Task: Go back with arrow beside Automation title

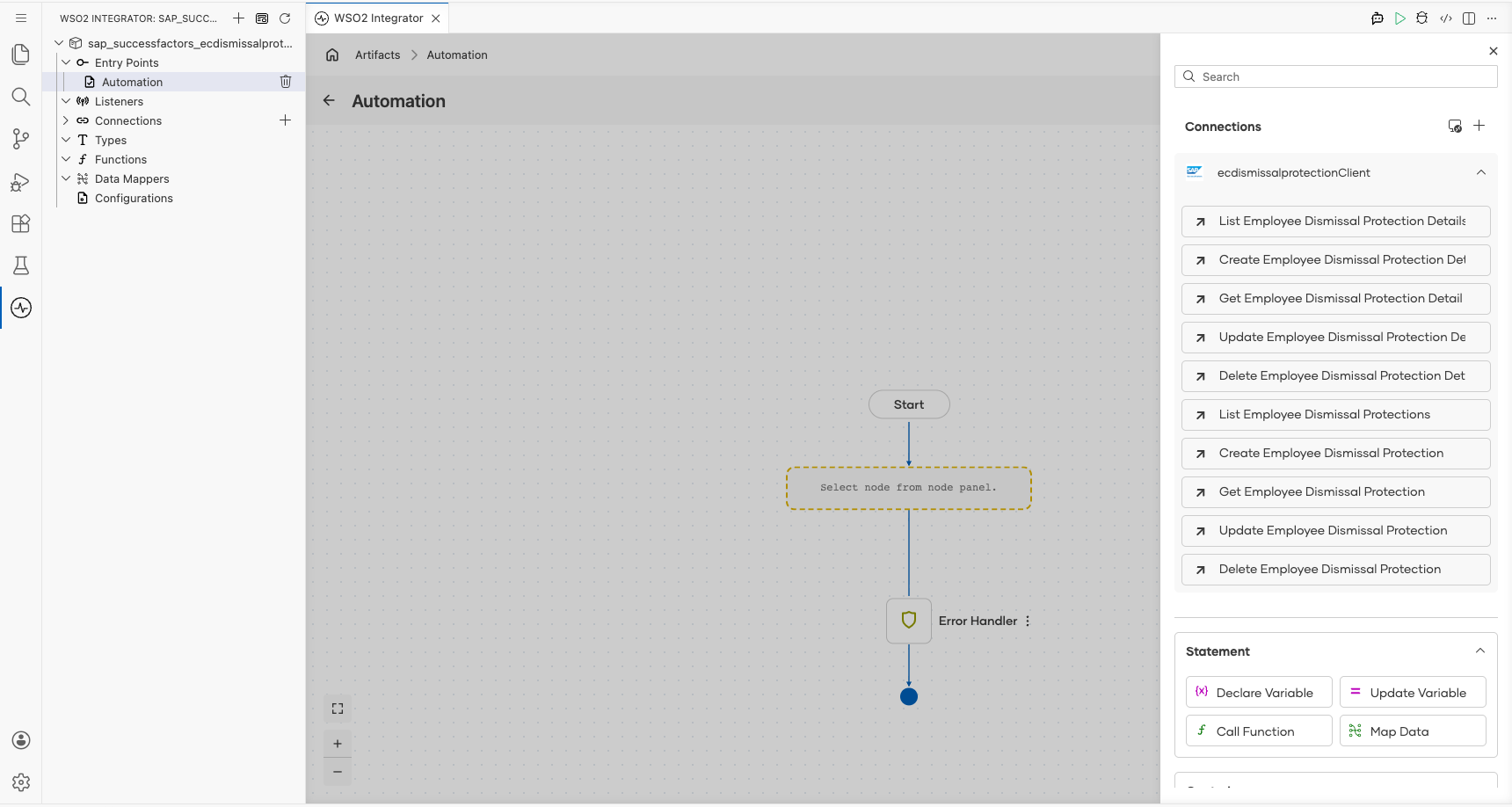Action: click(329, 100)
